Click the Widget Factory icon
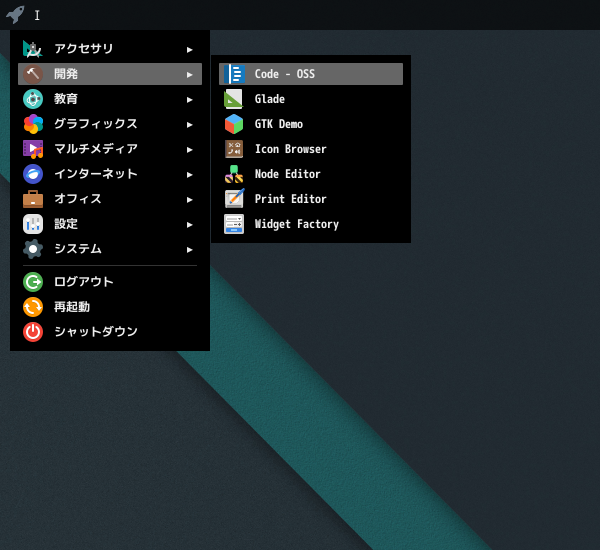Screen dimensions: 600x550 point(234,224)
